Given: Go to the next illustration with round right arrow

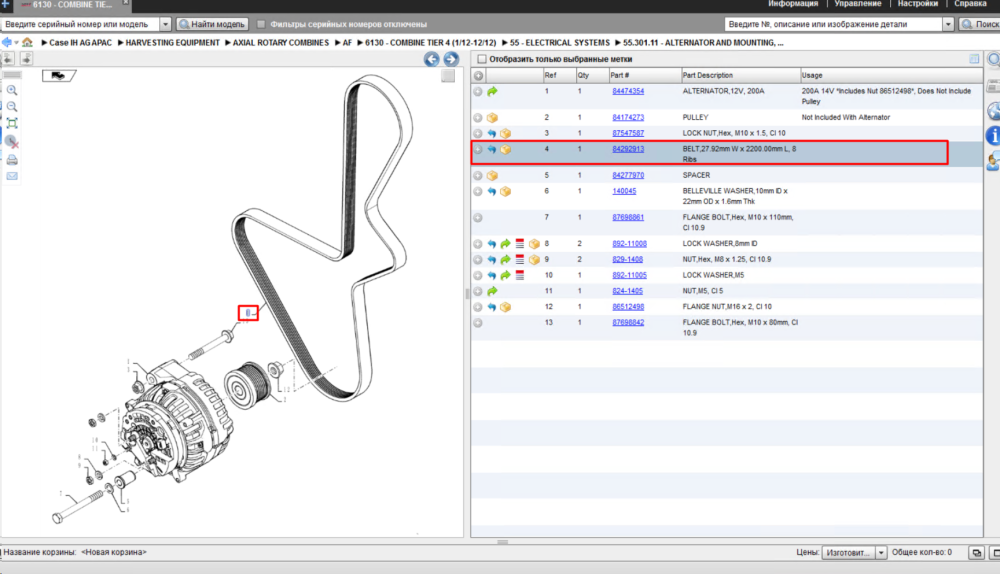Looking at the screenshot, I should pyautogui.click(x=451, y=59).
